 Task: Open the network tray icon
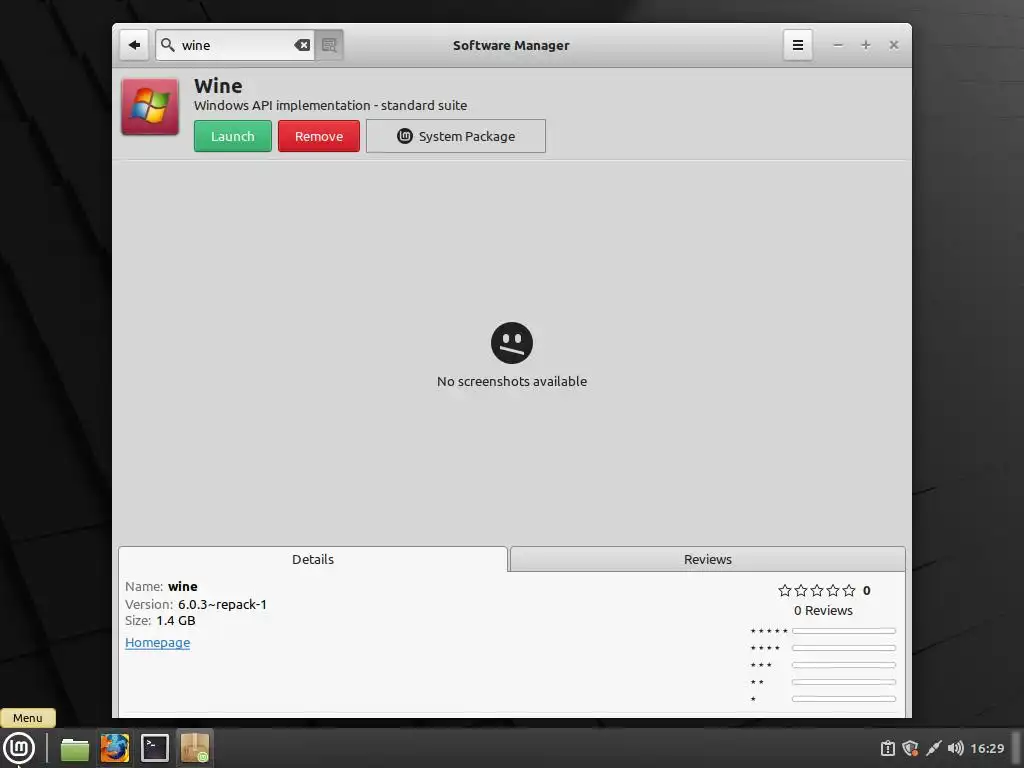click(x=933, y=748)
